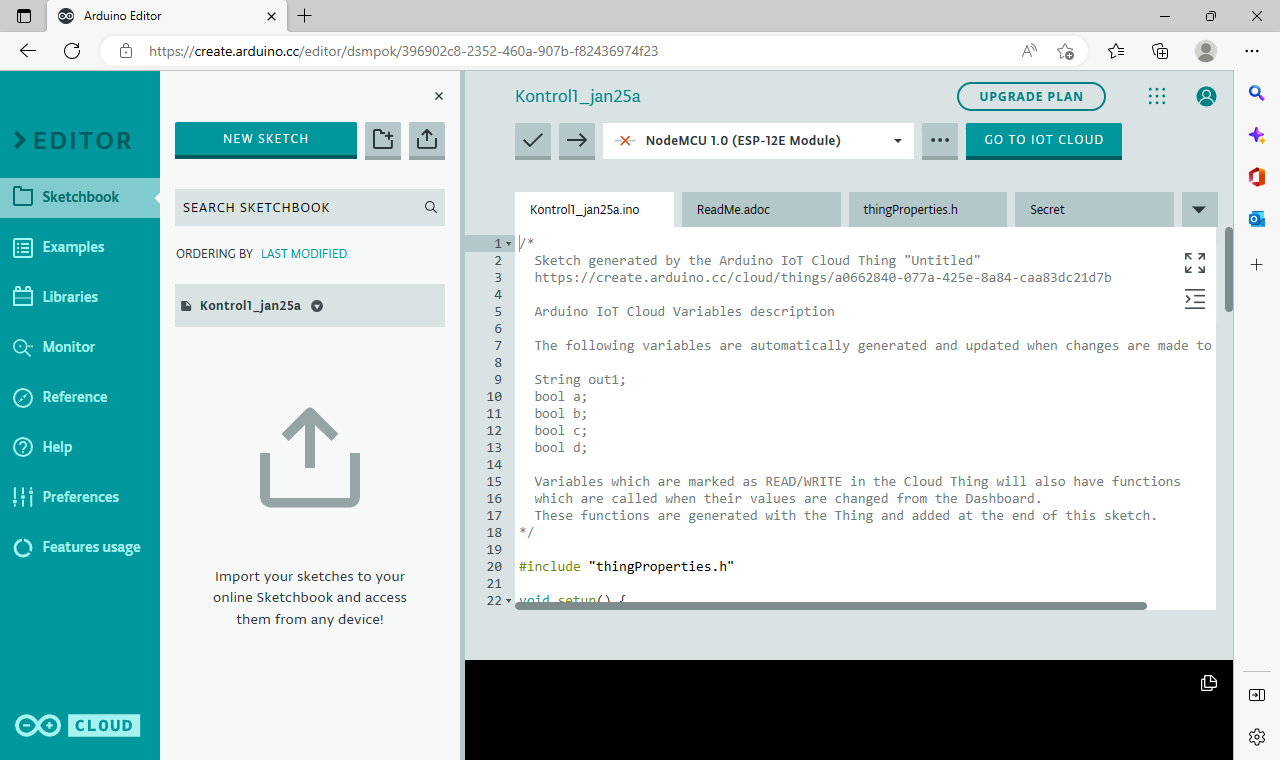Click the Upload arrow button
Screen dimensions: 1280x760
click(577, 141)
